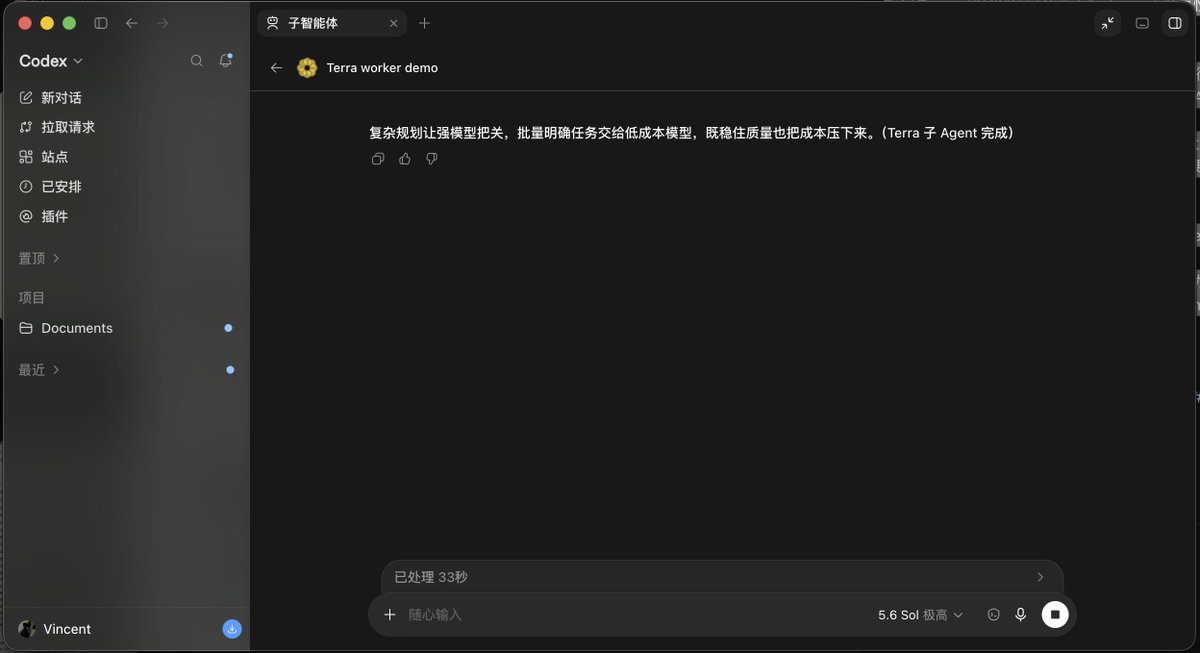1200x653 pixels.
Task: Expand the 已处理 33秒 bar
Action: [722, 577]
